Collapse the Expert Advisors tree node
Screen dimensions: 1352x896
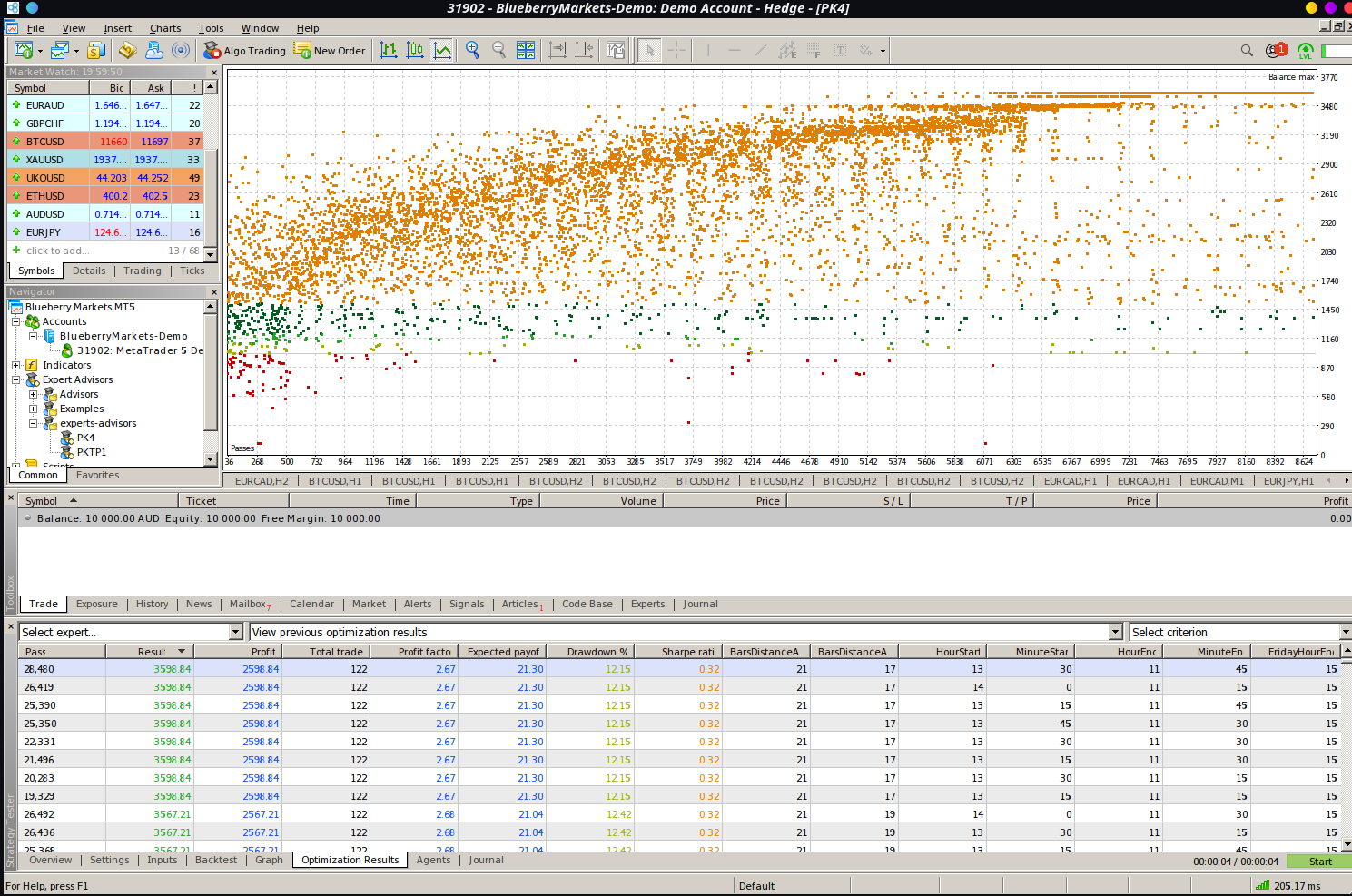15,379
